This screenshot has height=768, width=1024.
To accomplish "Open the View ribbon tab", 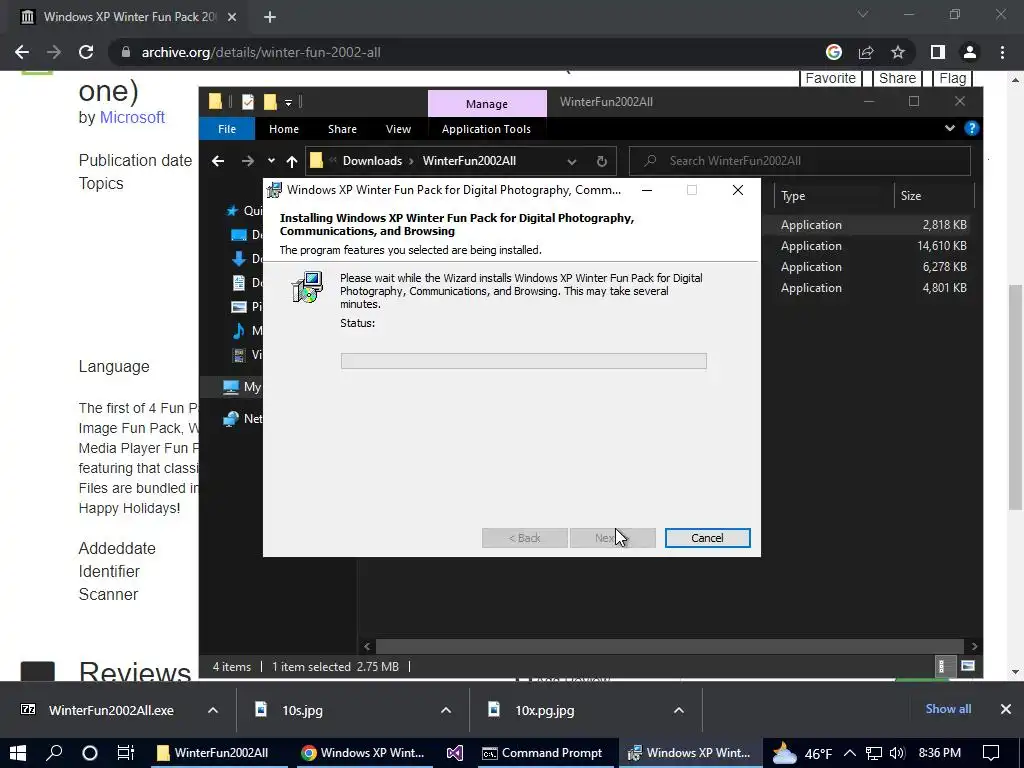I will [x=398, y=129].
